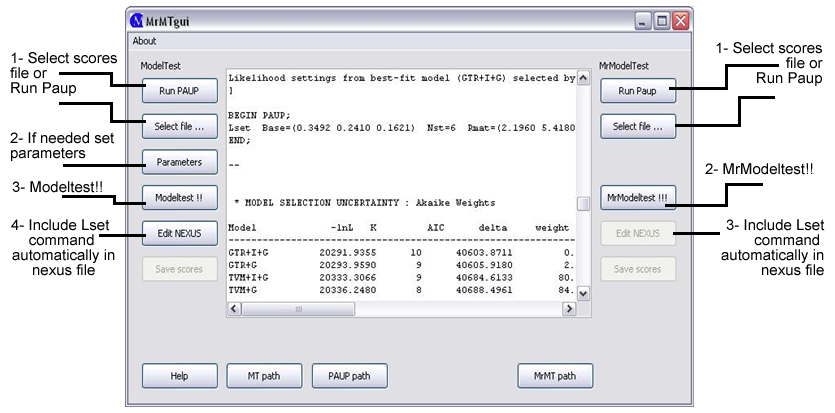The width and height of the screenshot is (835, 413).
Task: Open the Help button
Action: point(179,376)
